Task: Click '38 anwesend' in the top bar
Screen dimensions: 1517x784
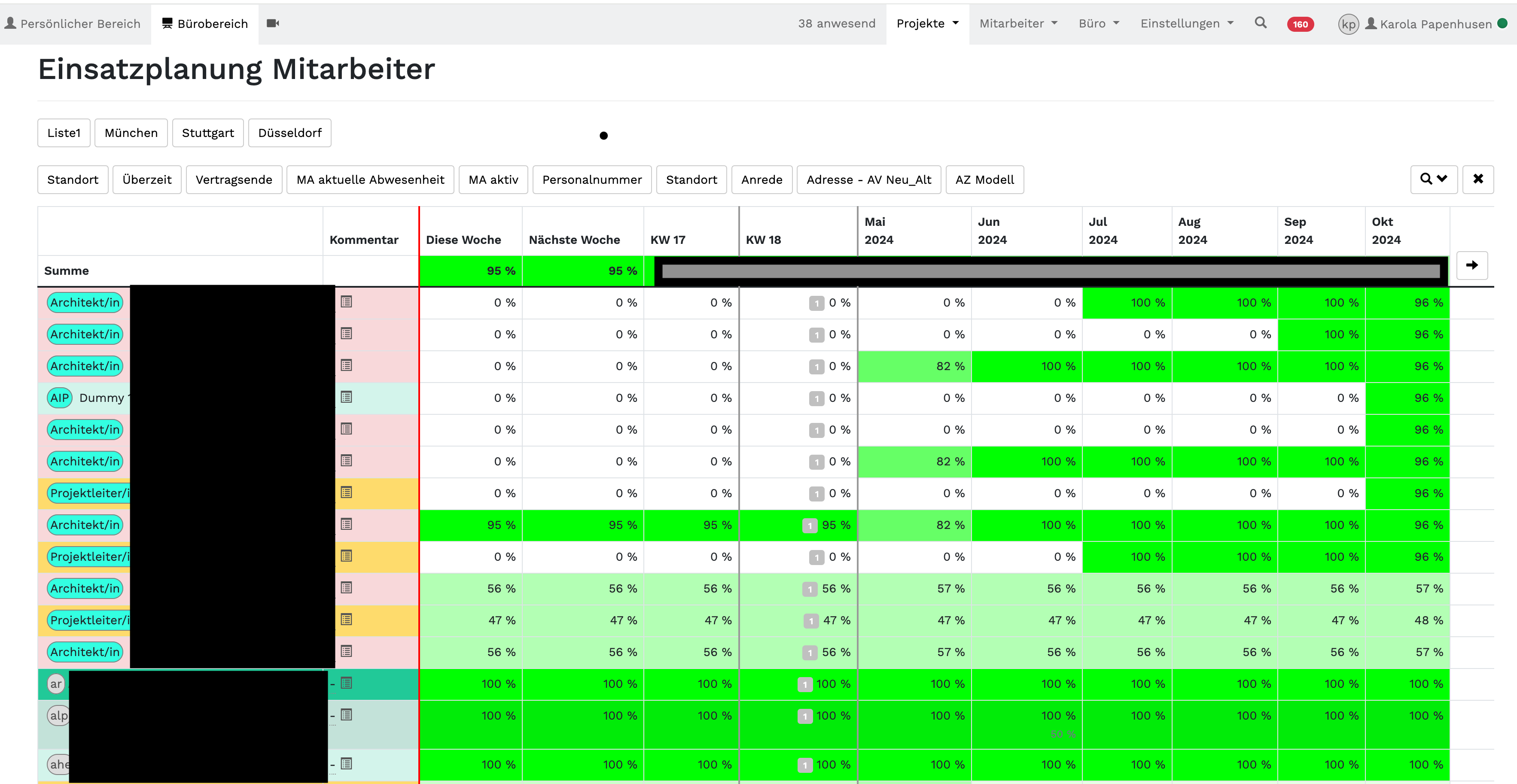Action: (x=836, y=24)
